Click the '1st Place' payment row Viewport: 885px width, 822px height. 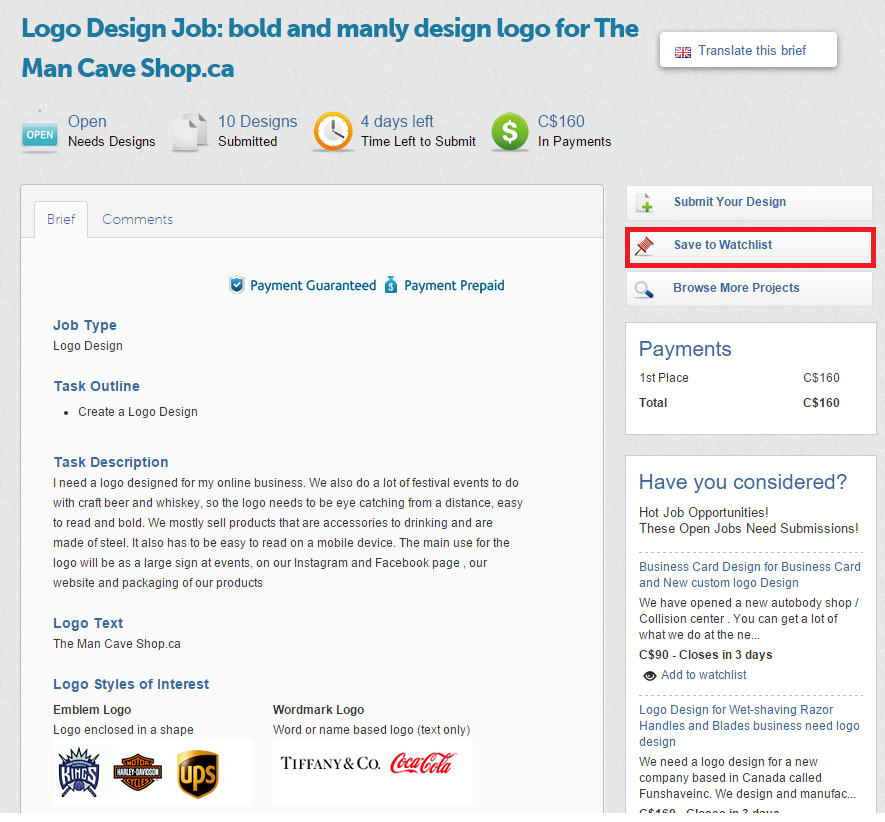point(739,378)
